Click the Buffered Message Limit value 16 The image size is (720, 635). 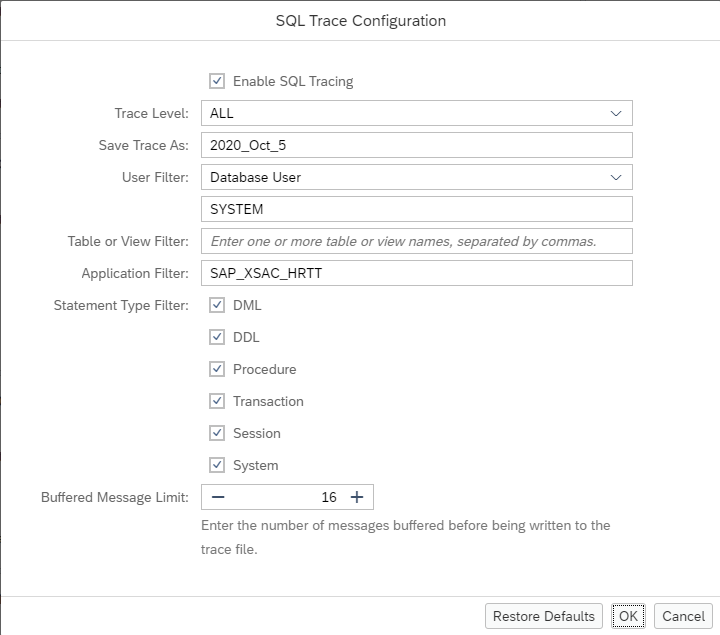[x=329, y=497]
